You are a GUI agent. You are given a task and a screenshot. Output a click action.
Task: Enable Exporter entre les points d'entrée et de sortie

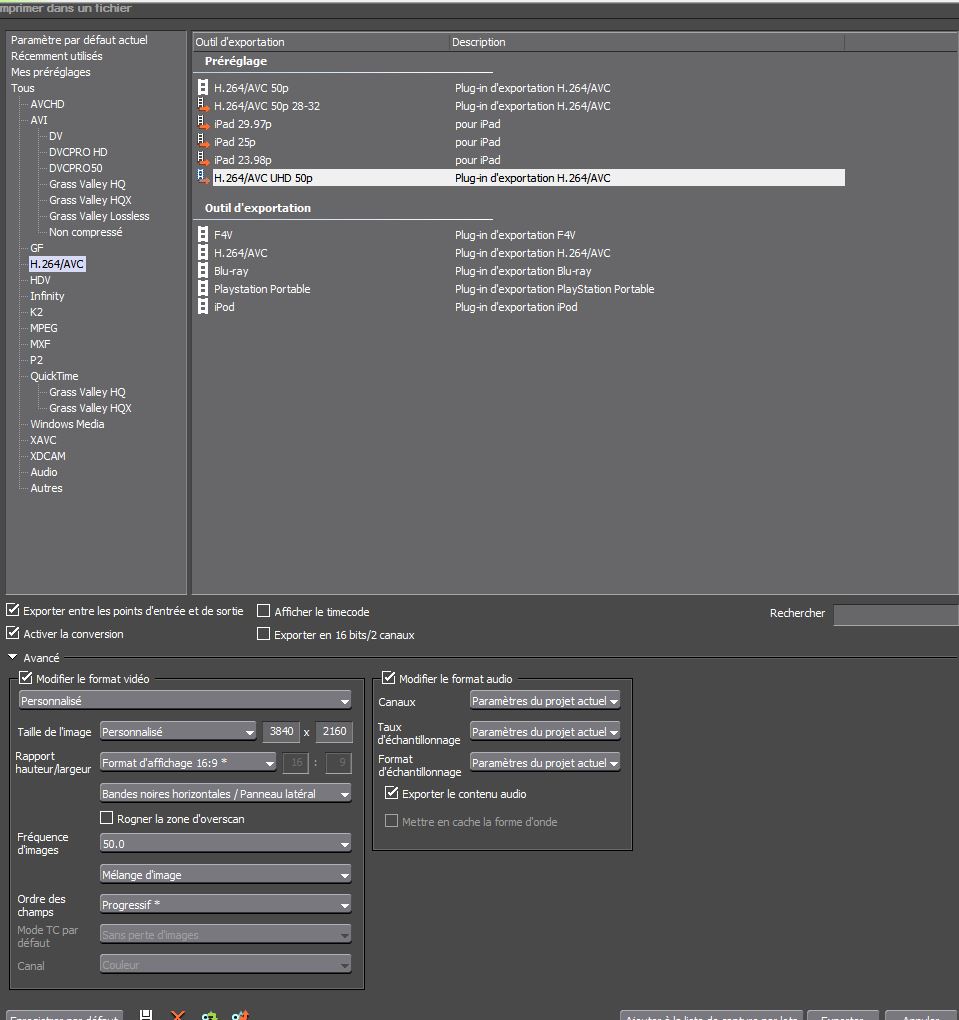pyautogui.click(x=12, y=610)
